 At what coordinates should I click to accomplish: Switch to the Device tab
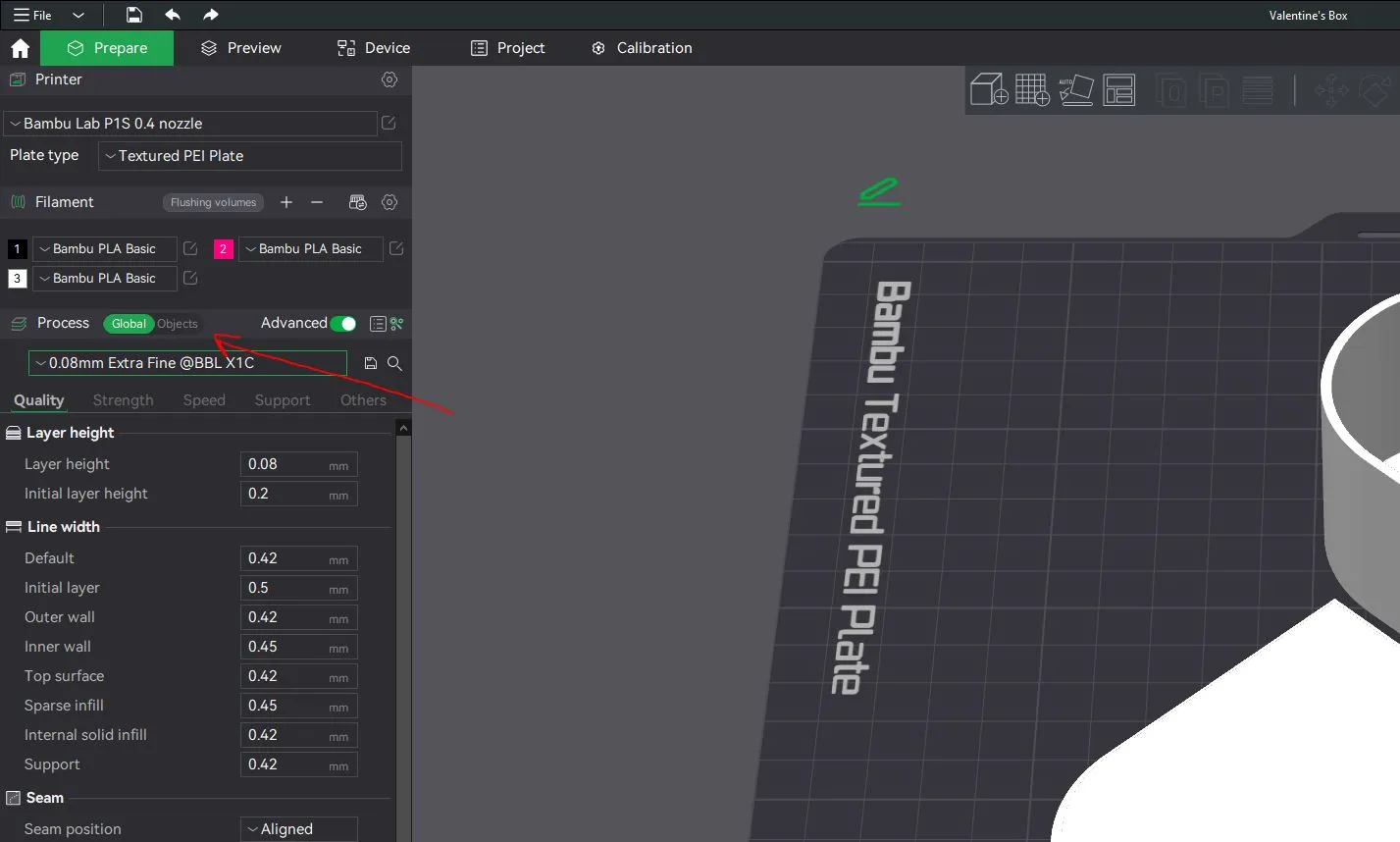[374, 48]
